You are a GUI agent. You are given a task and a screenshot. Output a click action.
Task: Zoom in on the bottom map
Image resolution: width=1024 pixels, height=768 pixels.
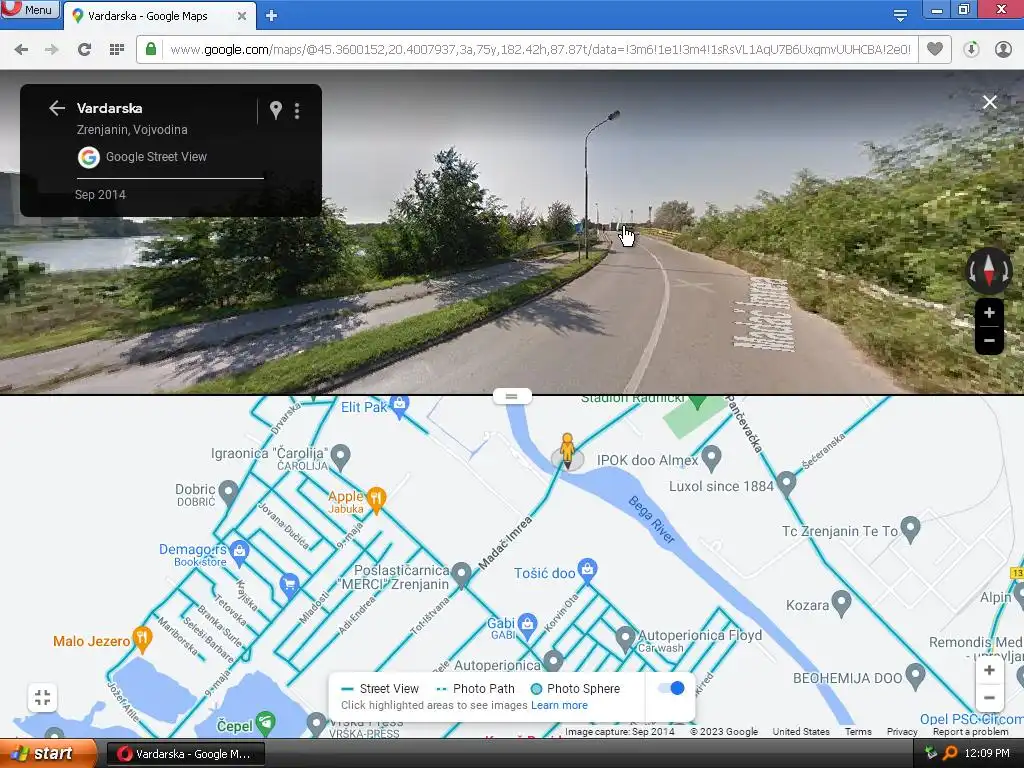pyautogui.click(x=989, y=670)
